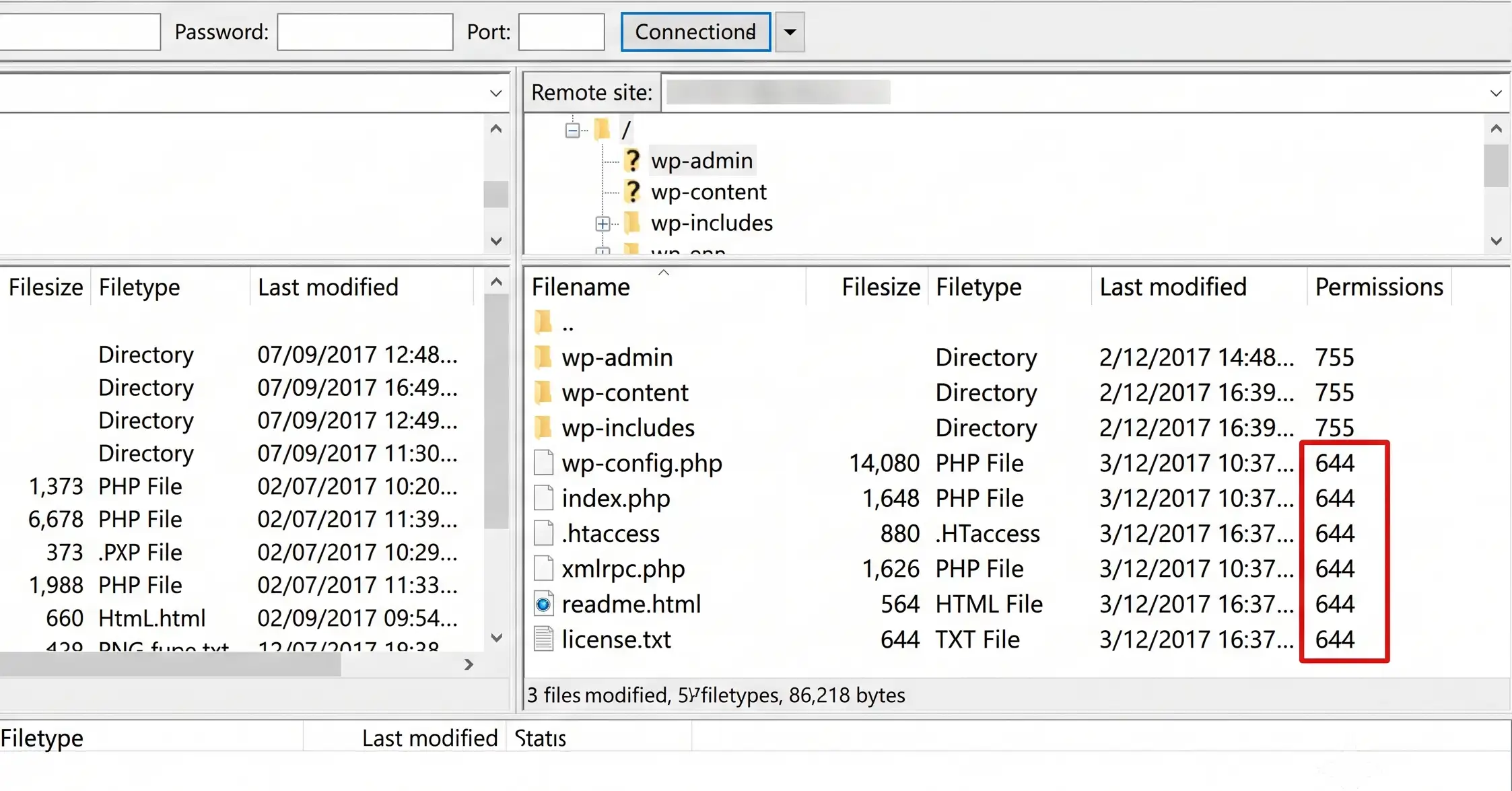Open the Remote site path dropdown
Viewport: 1512px width, 791px height.
point(1496,93)
